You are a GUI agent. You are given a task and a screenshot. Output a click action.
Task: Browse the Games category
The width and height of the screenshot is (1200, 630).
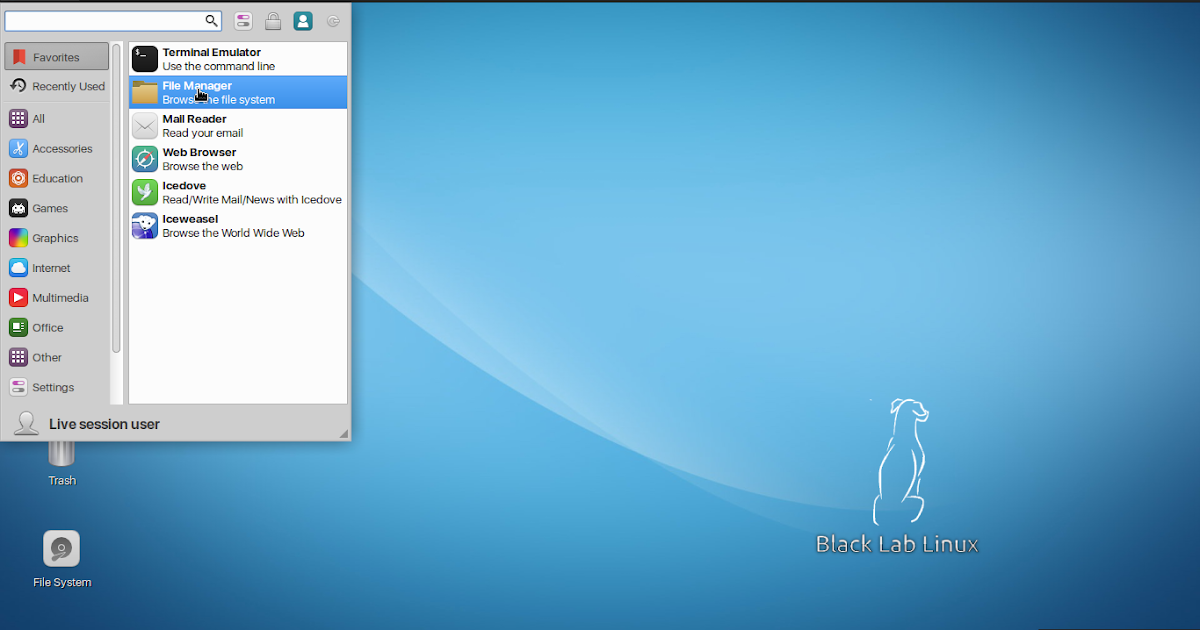tap(56, 208)
